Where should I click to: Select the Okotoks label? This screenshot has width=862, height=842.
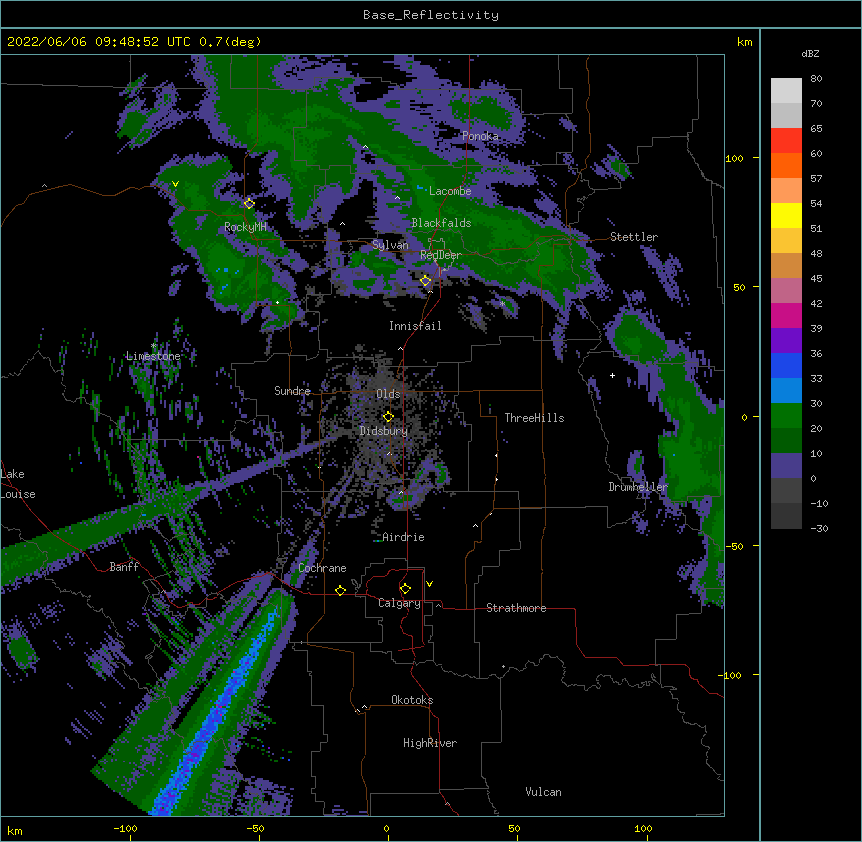coord(412,700)
